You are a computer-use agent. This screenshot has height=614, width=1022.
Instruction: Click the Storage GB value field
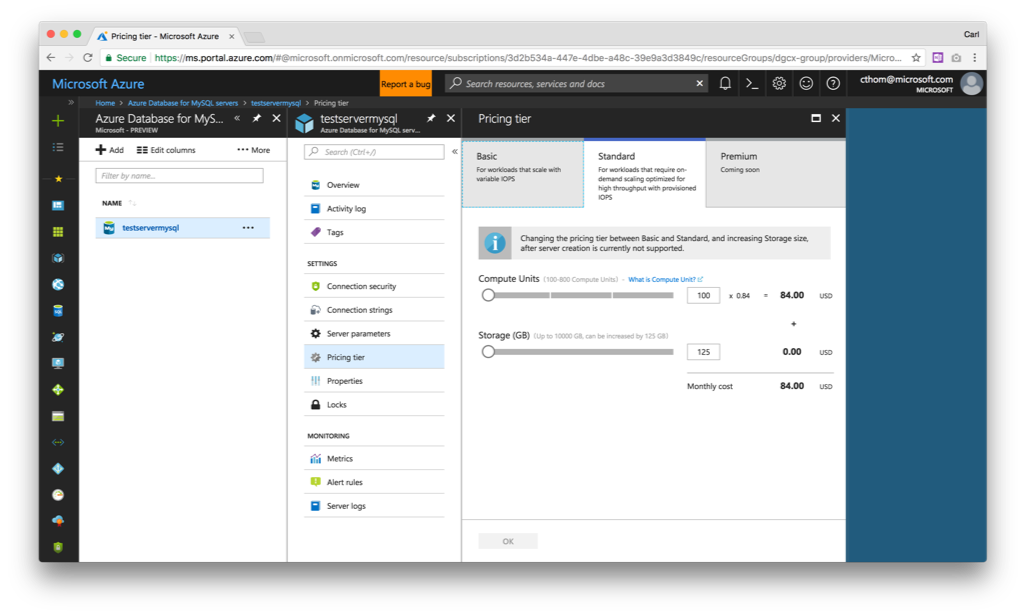tap(703, 352)
